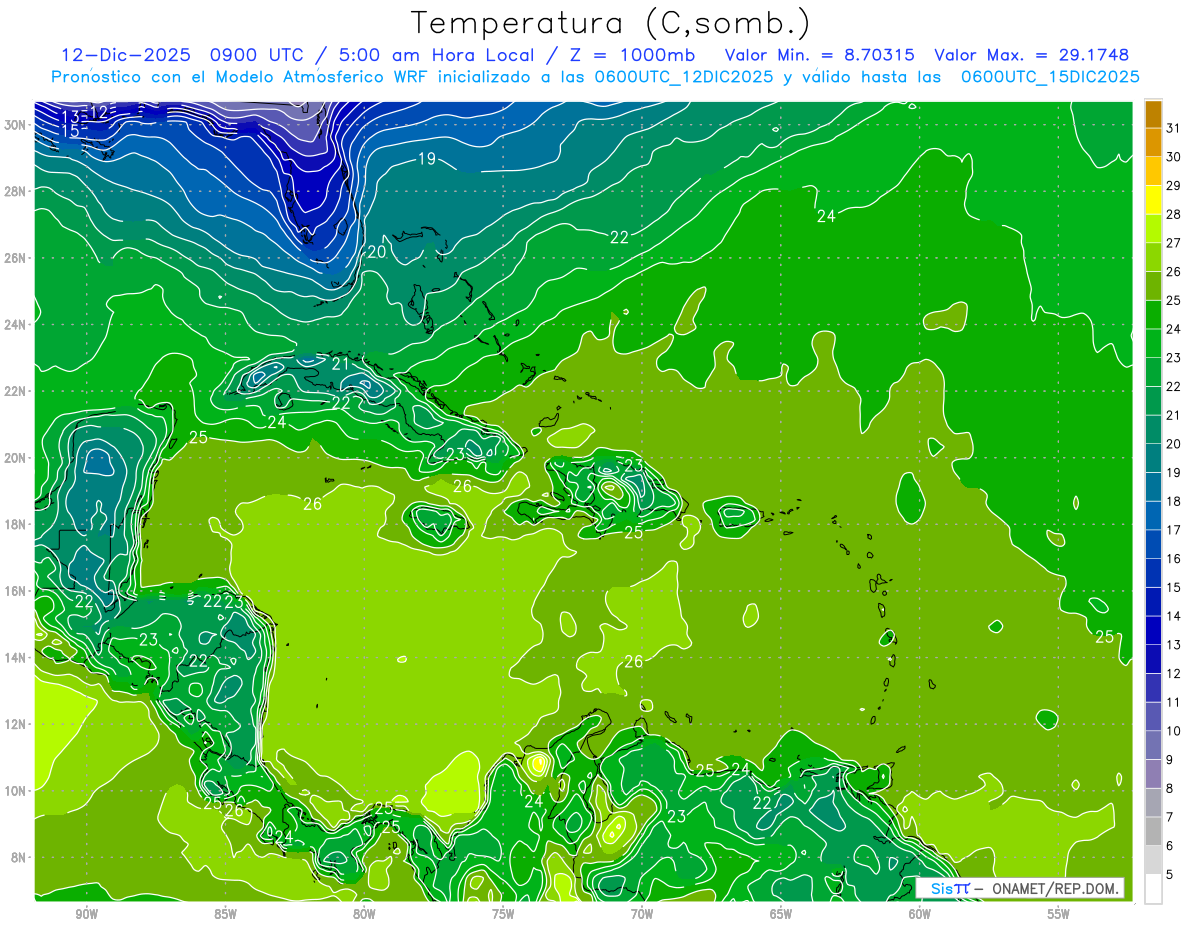The width and height of the screenshot is (1200, 927).
Task: Click the '12N' latitude axis label
Action: coord(17,724)
